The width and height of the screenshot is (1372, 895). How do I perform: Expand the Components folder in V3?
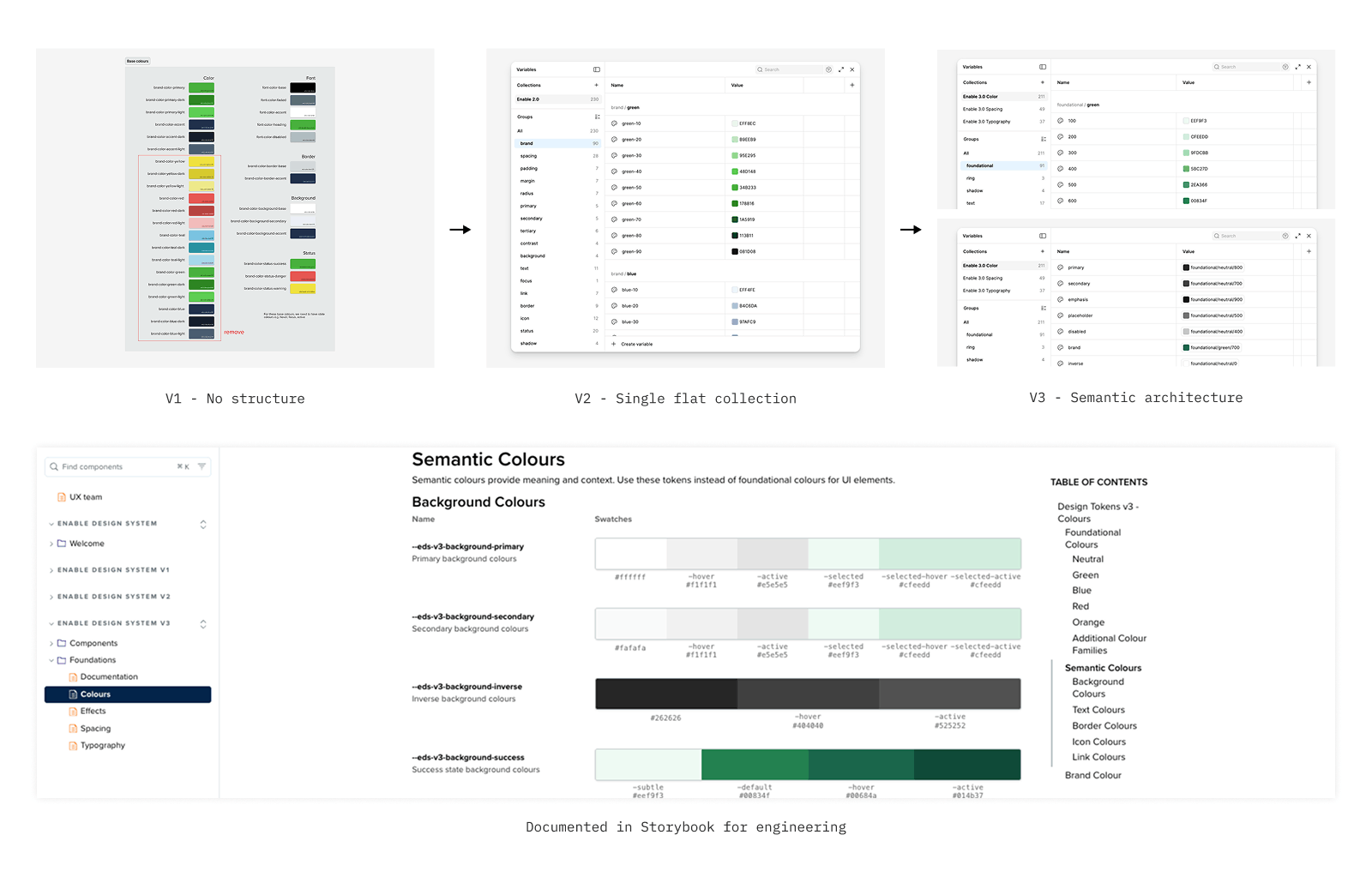click(x=51, y=643)
